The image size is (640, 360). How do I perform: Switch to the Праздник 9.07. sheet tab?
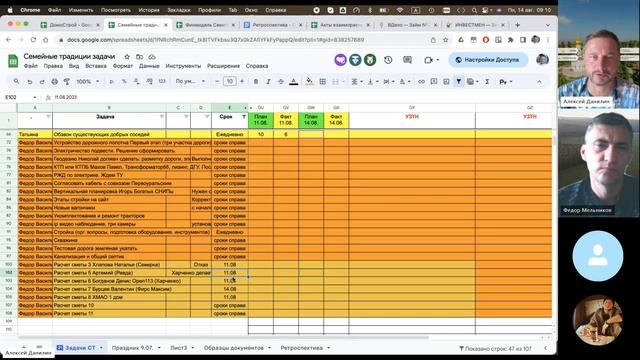(133, 348)
